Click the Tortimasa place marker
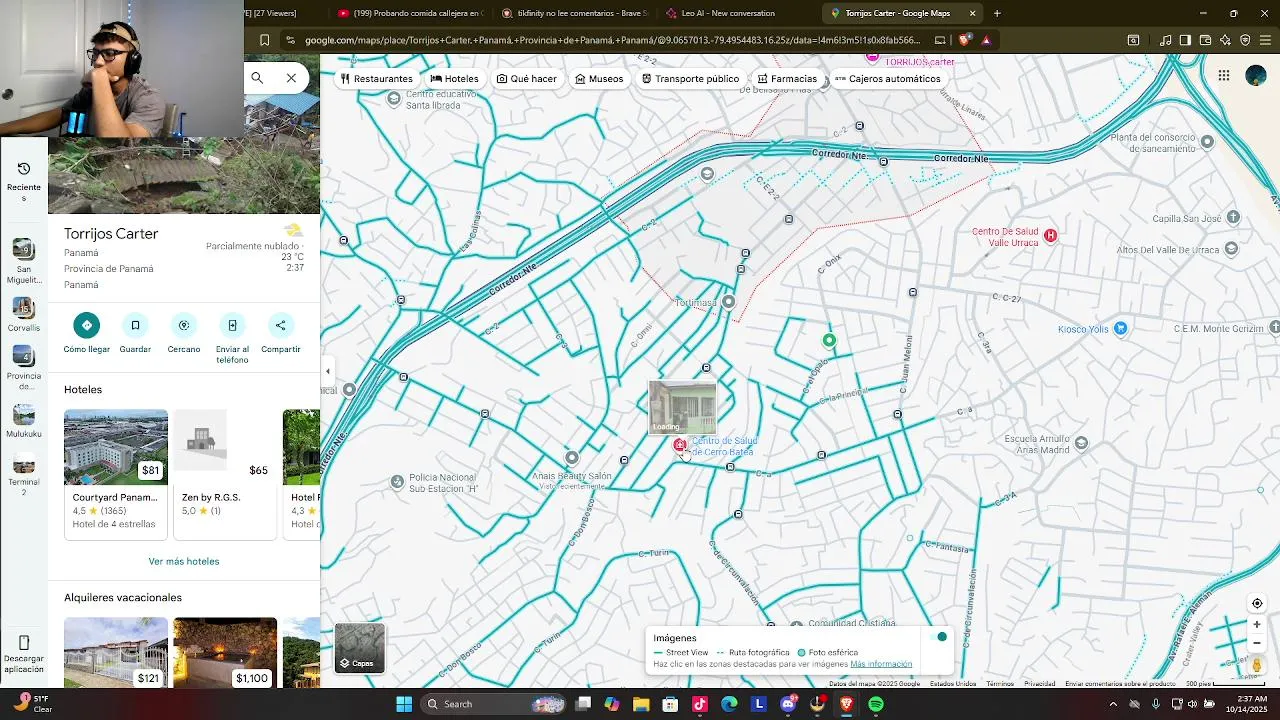Screen dimensions: 1280x720 [729, 301]
